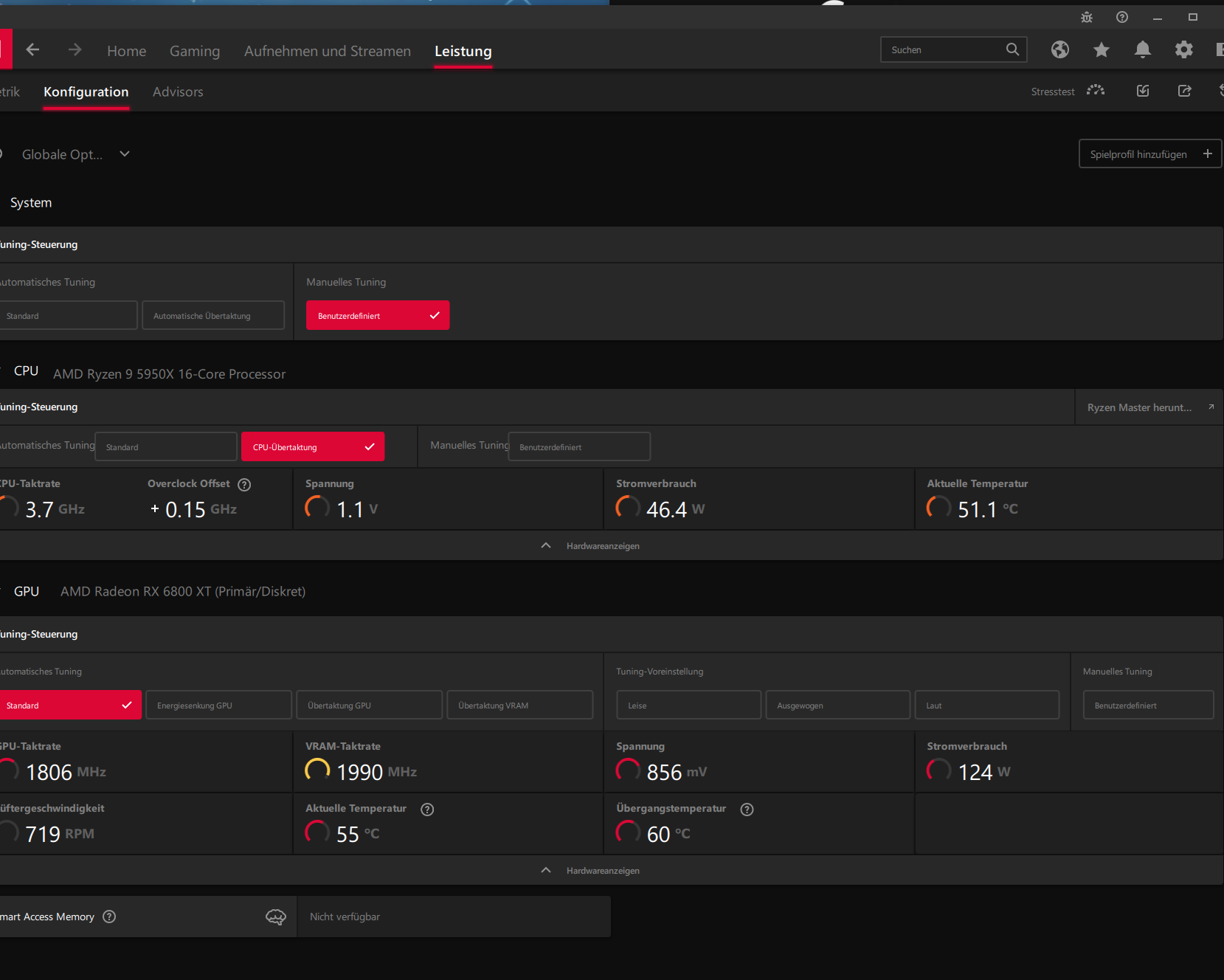
Task: Select Laut tuning preset
Action: coord(987,705)
